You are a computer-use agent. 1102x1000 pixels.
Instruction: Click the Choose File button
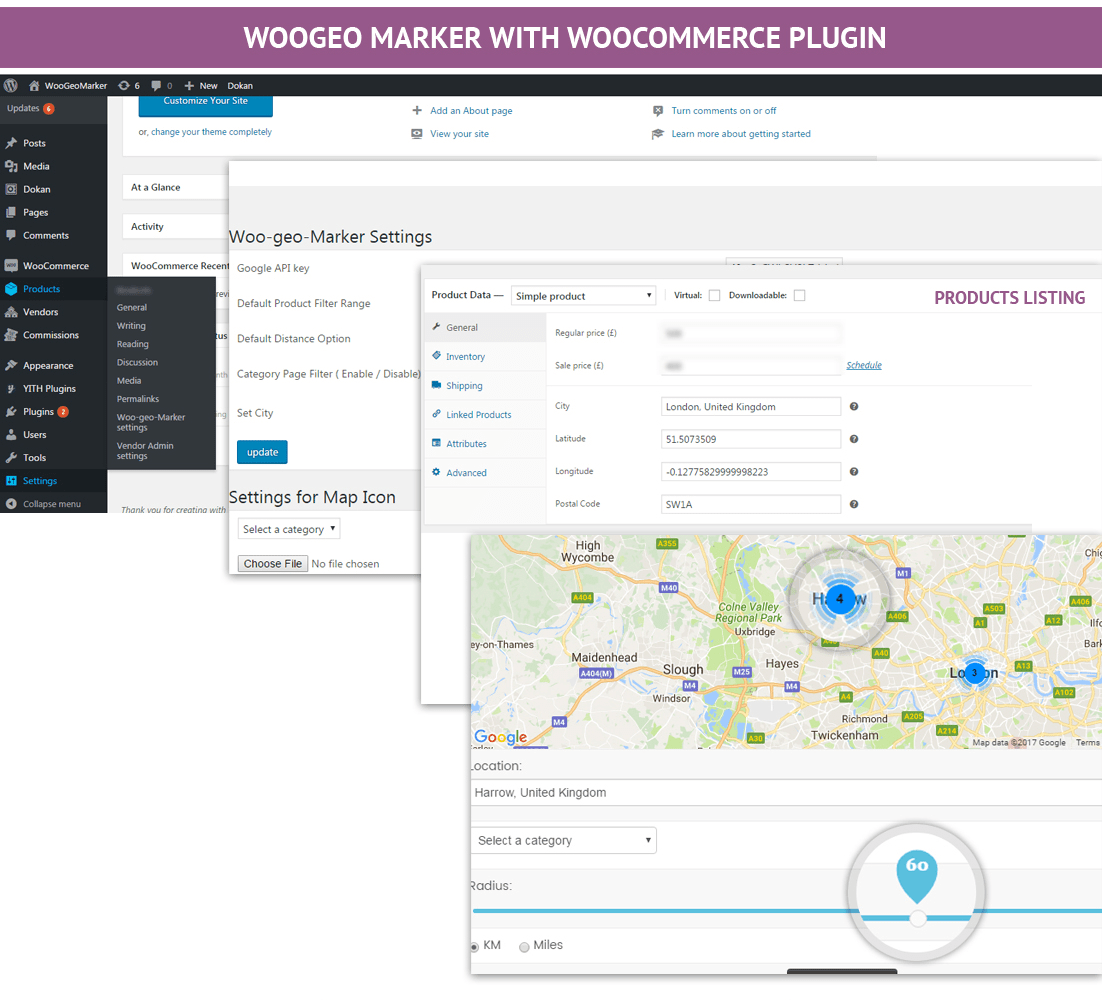[x=273, y=564]
